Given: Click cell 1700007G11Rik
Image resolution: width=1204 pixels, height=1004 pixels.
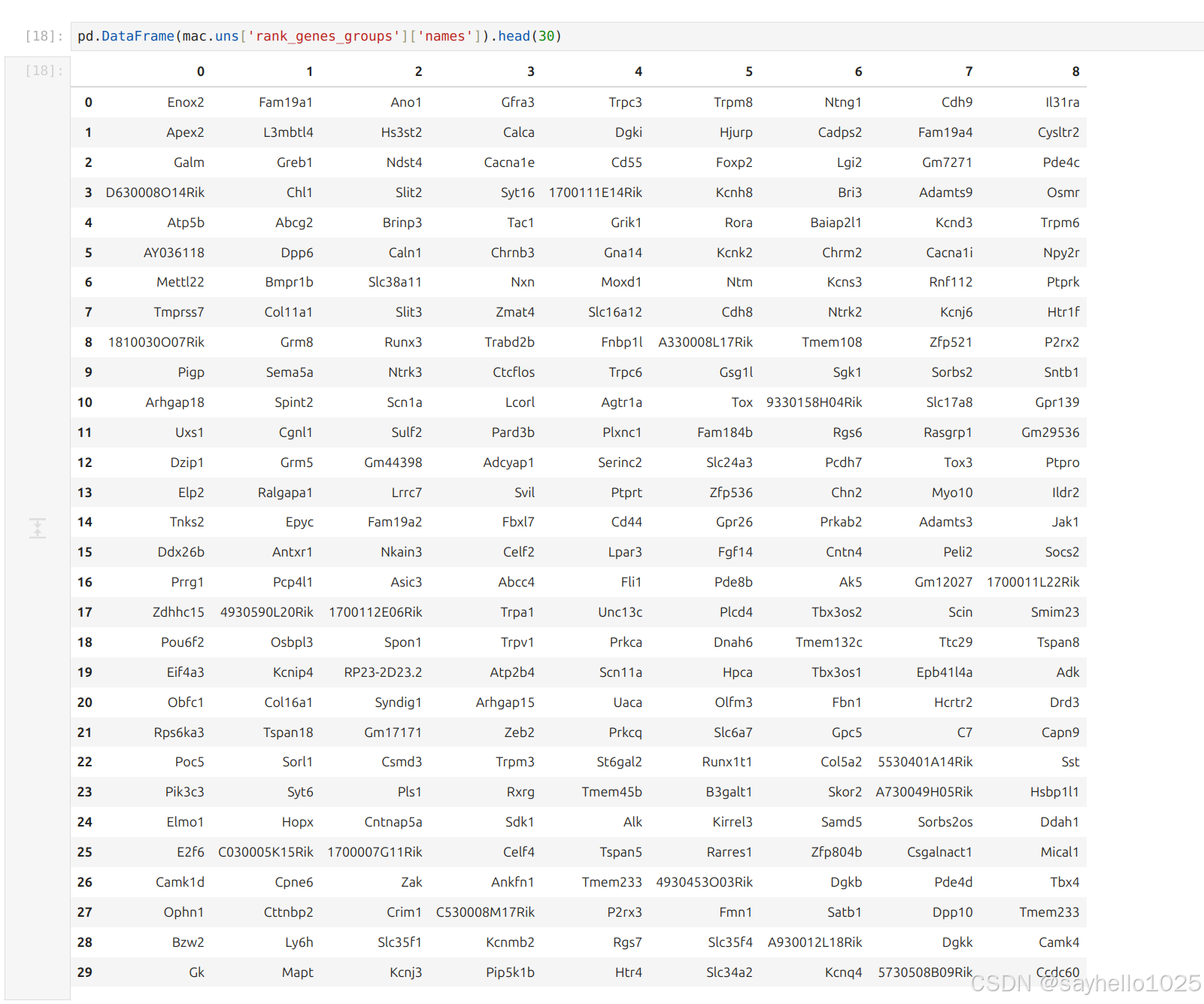Looking at the screenshot, I should (x=375, y=852).
